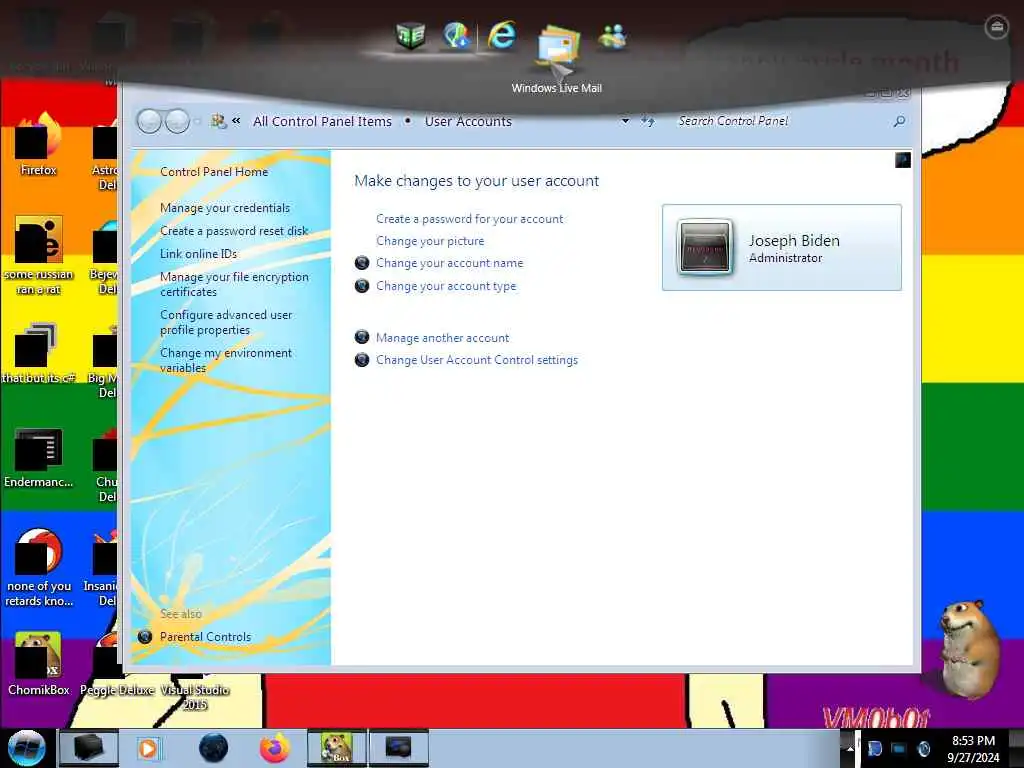
Task: Open recent pages dropdown beside forward button
Action: pos(198,121)
